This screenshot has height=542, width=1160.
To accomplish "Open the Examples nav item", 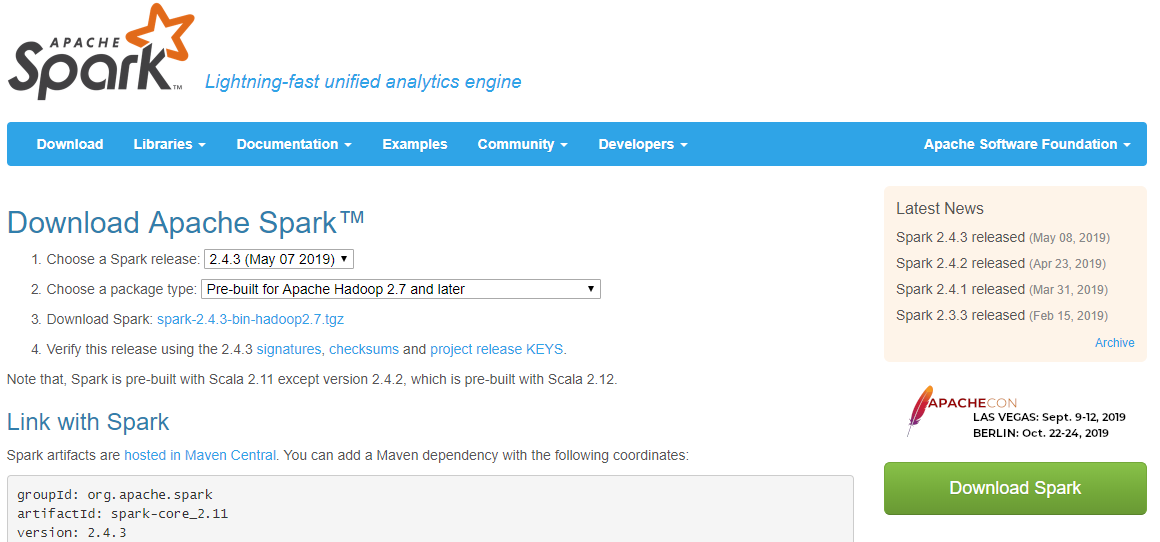I will tap(415, 144).
